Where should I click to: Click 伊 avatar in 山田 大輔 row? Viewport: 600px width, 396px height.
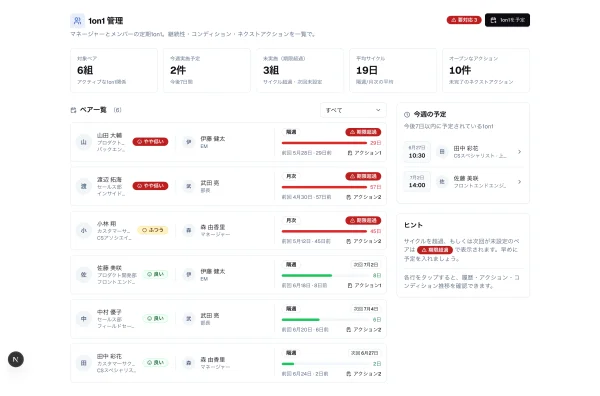click(x=189, y=142)
